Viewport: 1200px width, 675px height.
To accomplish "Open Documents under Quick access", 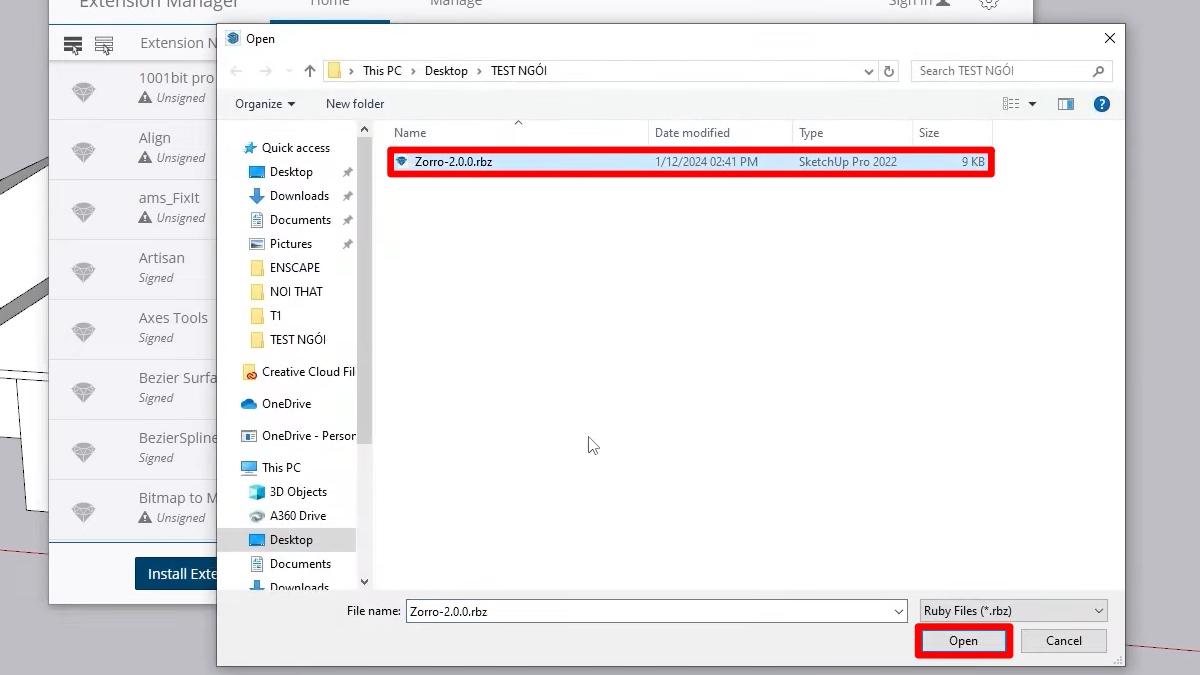I will (300, 220).
